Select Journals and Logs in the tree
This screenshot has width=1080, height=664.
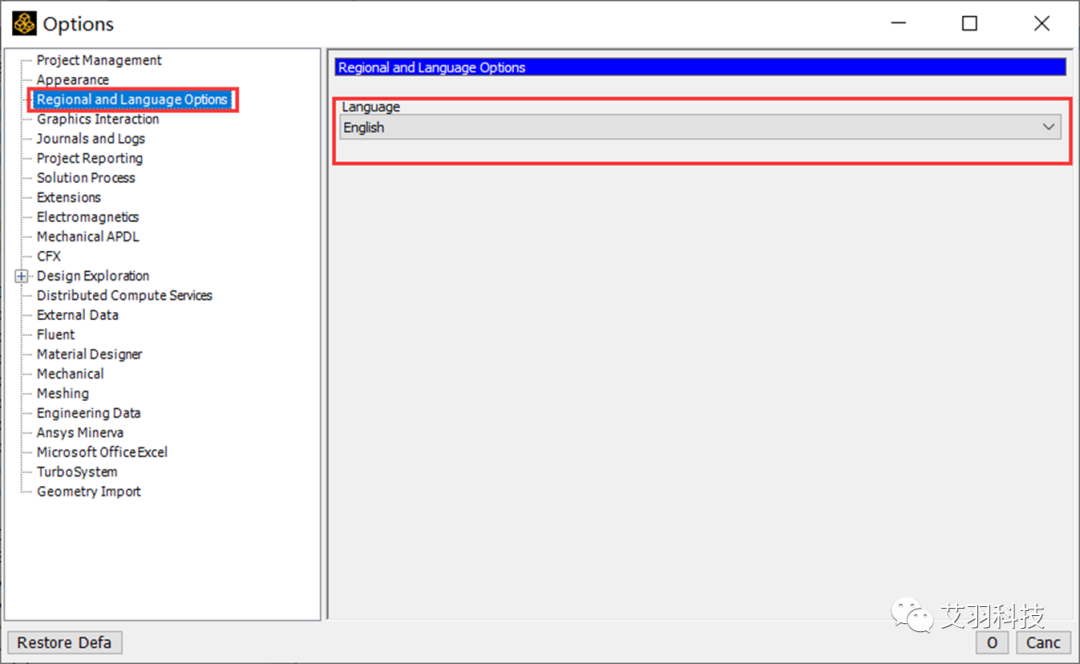click(91, 138)
